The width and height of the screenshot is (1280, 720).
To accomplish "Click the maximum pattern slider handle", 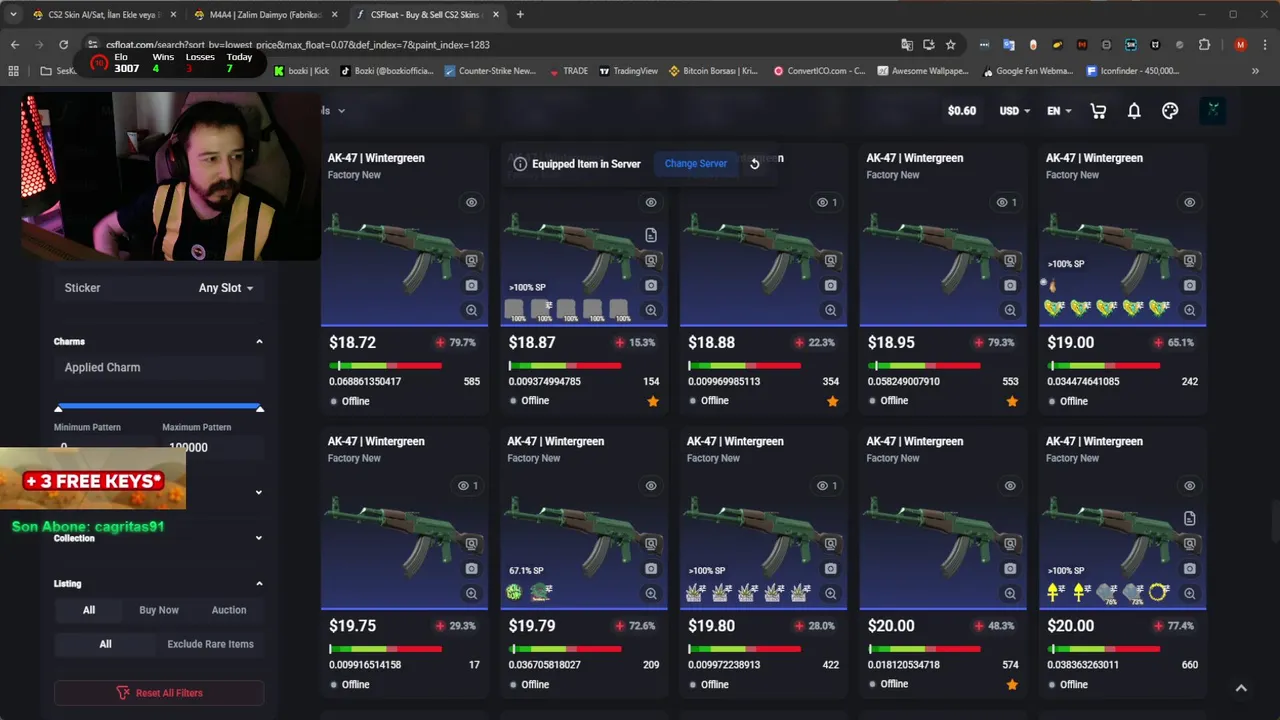I will pos(260,408).
